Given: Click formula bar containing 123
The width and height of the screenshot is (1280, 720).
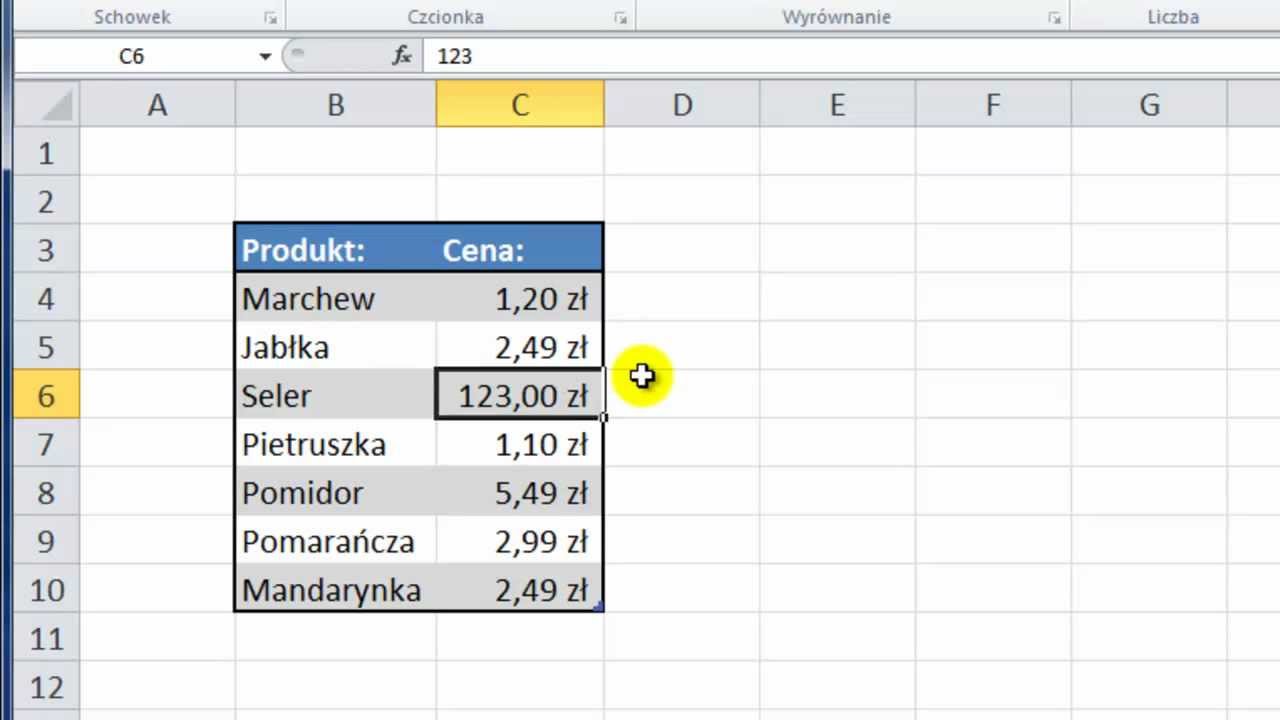Looking at the screenshot, I should click(850, 56).
